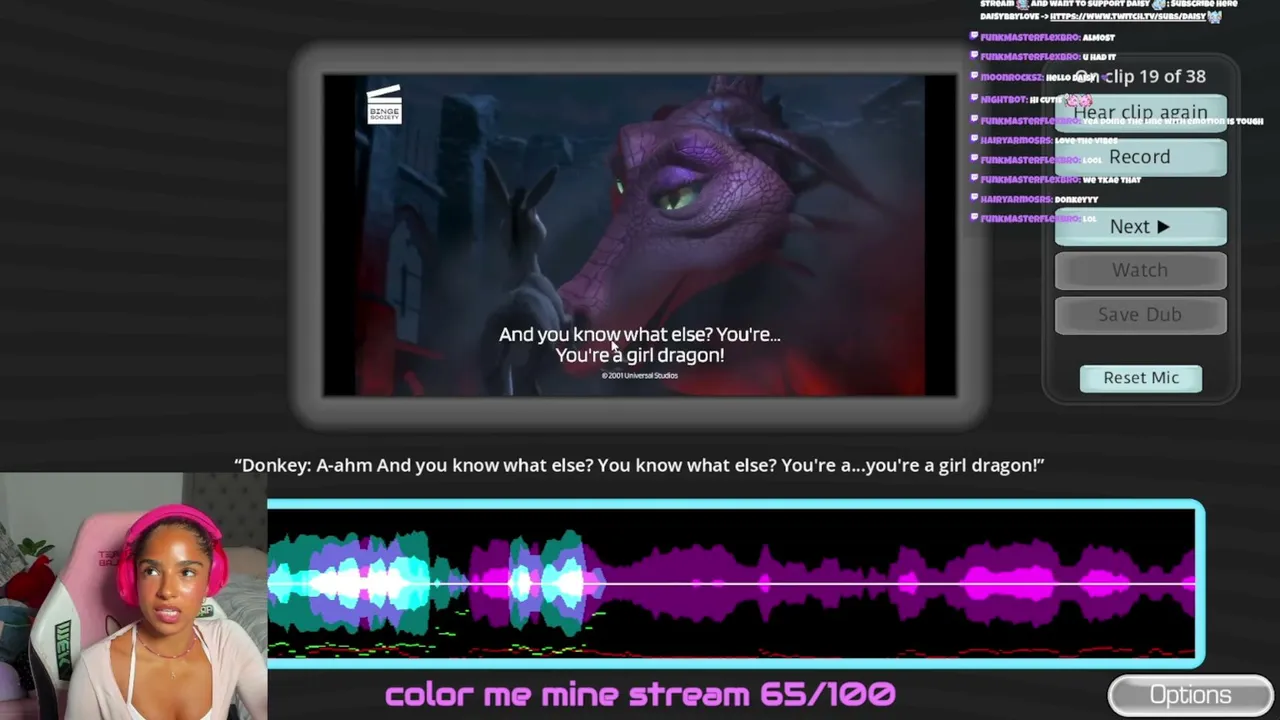Click the Save Dub button
This screenshot has width=1280, height=720.
1140,314
